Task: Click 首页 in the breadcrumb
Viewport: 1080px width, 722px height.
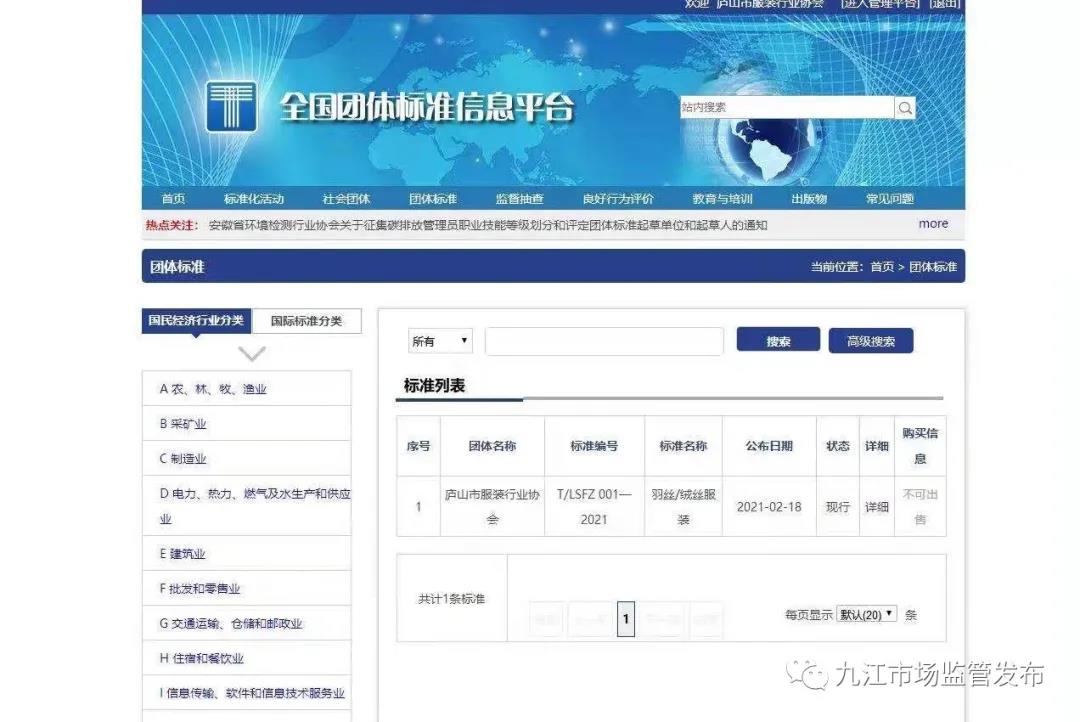Action: (882, 267)
